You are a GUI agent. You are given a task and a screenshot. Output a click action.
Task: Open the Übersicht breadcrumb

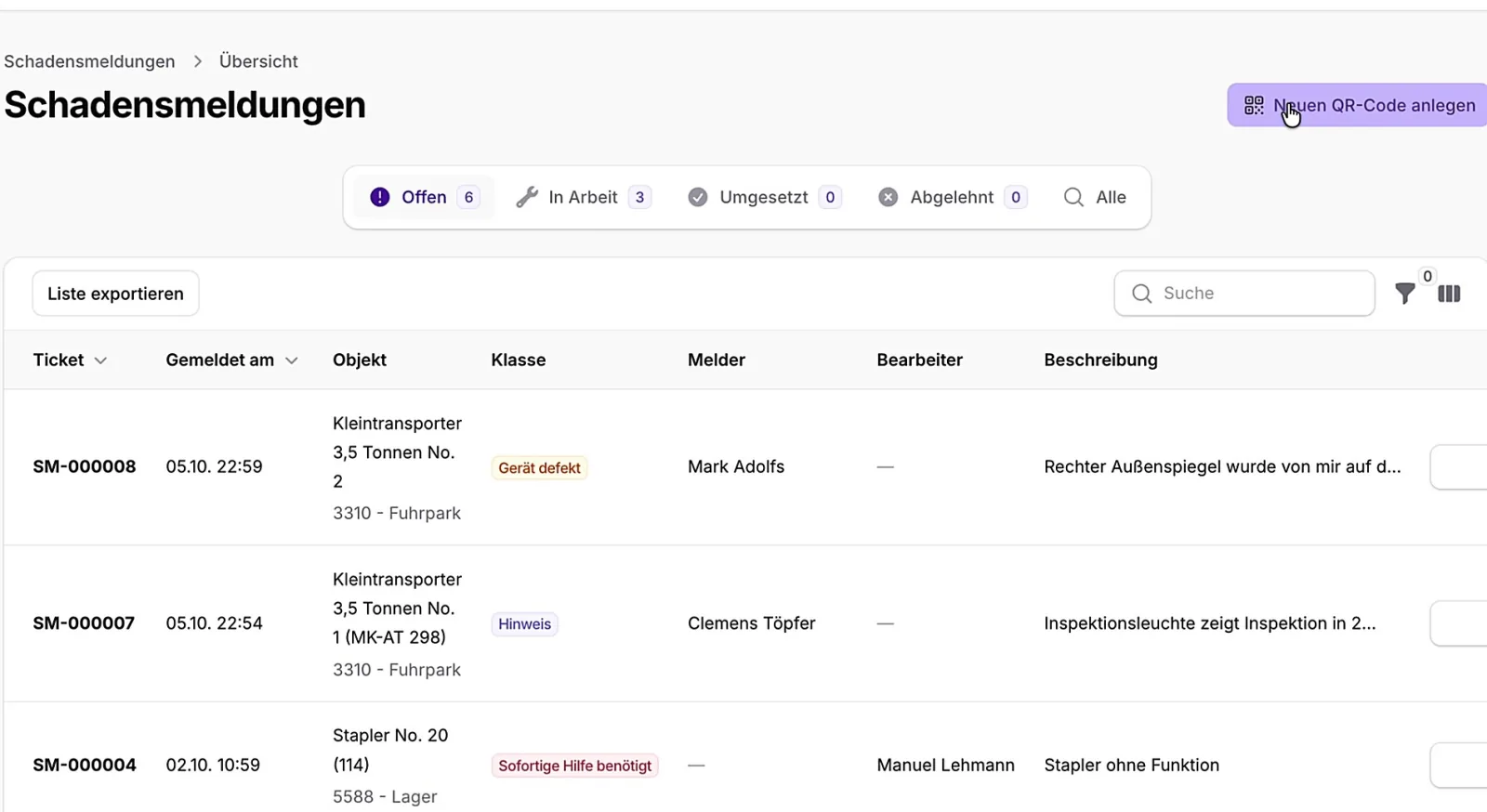258,61
